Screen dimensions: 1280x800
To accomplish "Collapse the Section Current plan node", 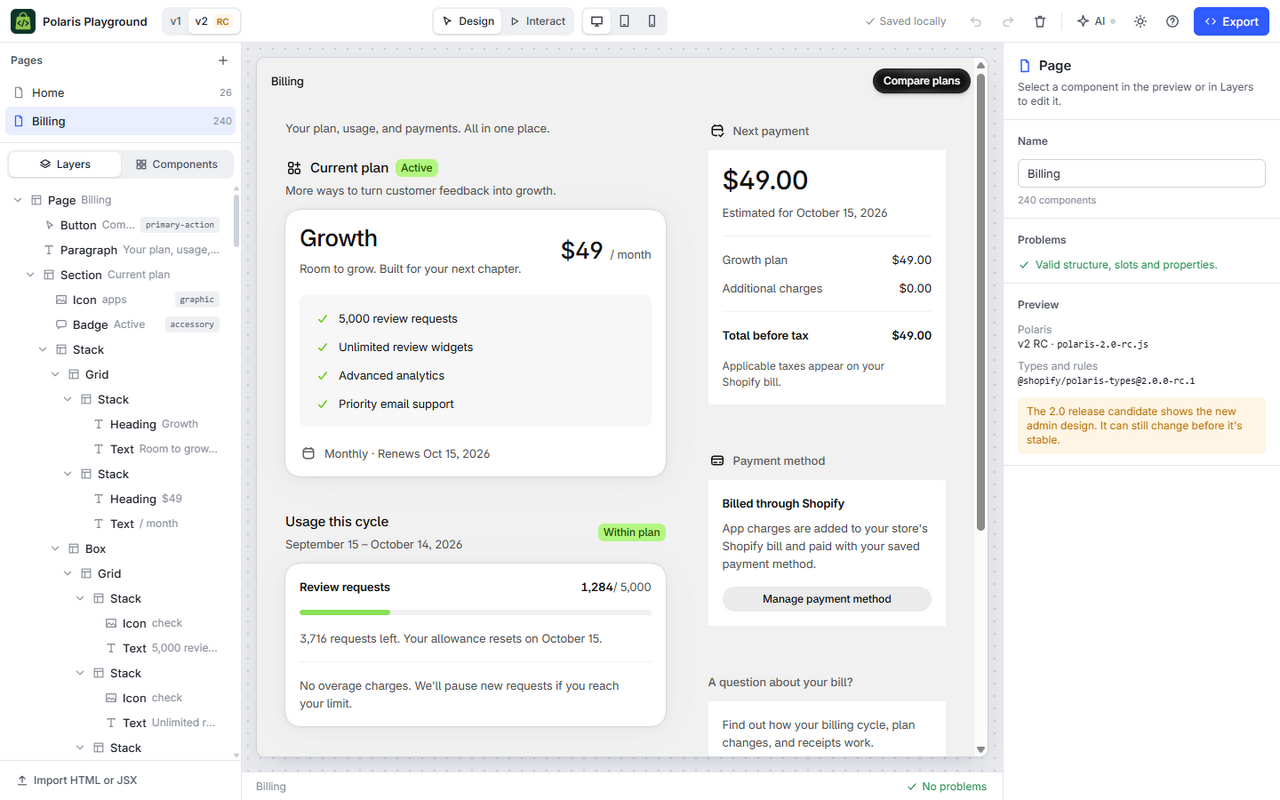I will click(30, 275).
